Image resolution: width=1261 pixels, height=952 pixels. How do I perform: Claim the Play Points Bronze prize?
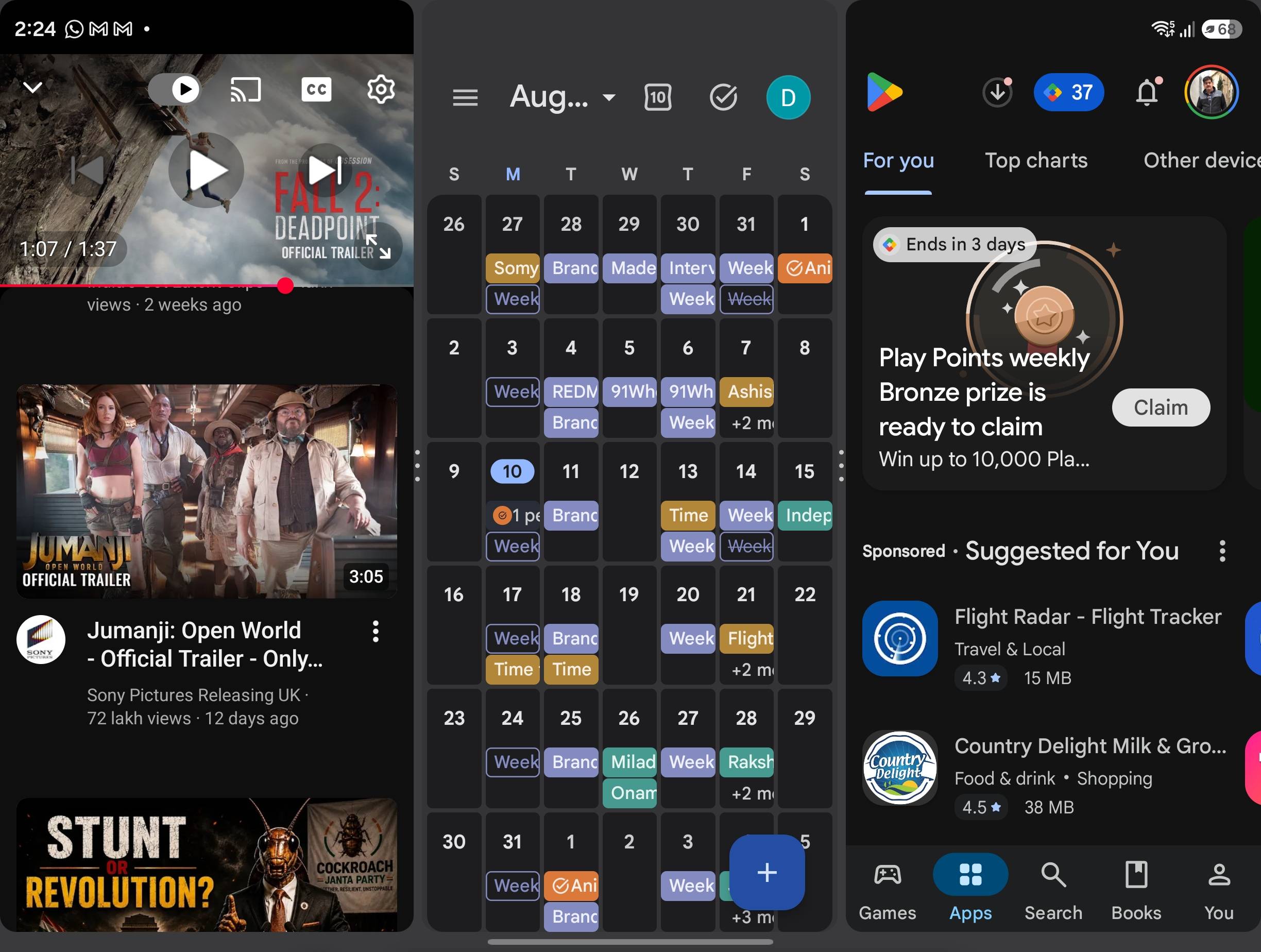point(1161,407)
